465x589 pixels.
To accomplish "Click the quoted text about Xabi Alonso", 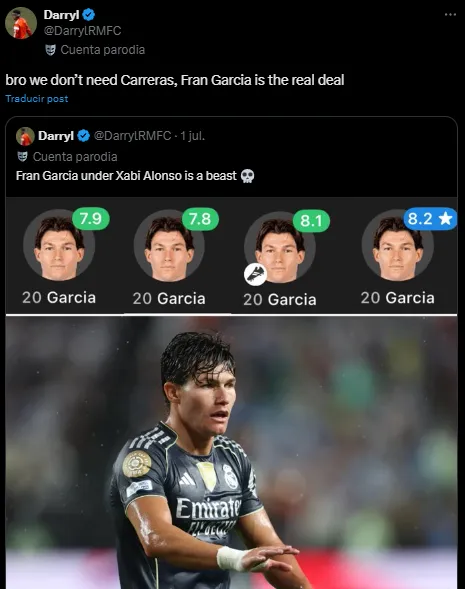I will click(x=126, y=176).
